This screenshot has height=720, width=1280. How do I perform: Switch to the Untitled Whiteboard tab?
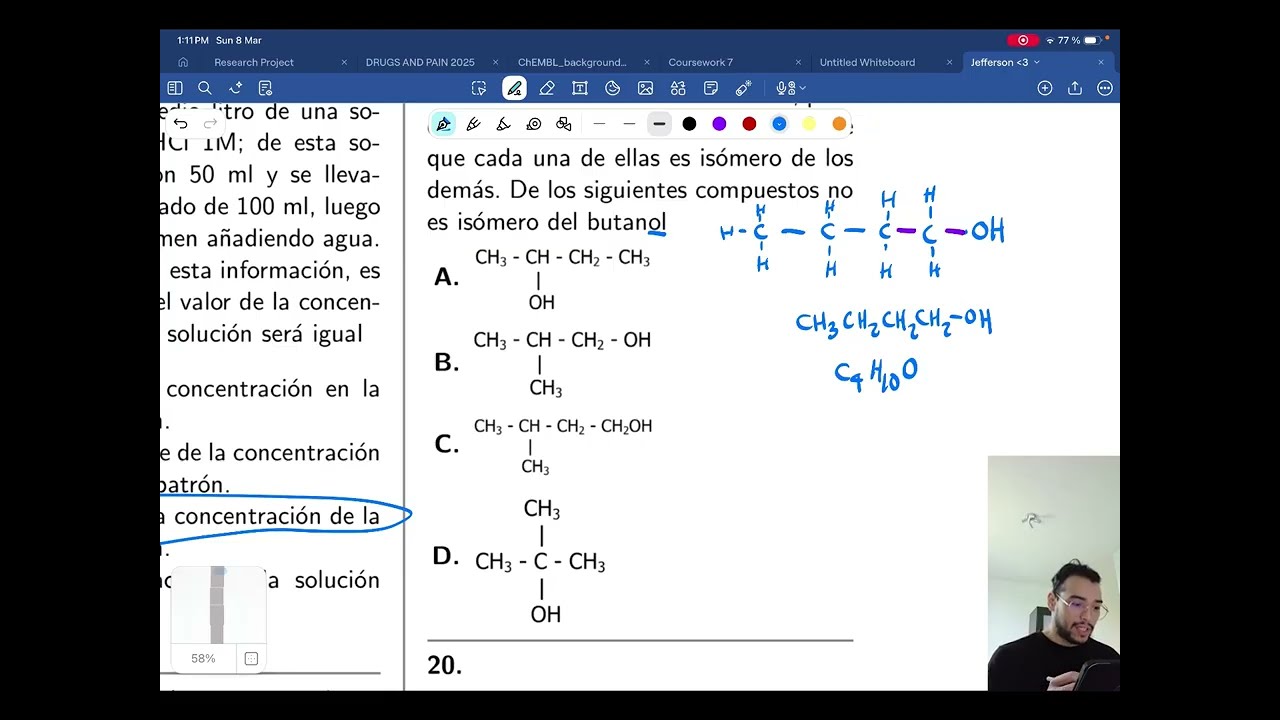click(867, 62)
